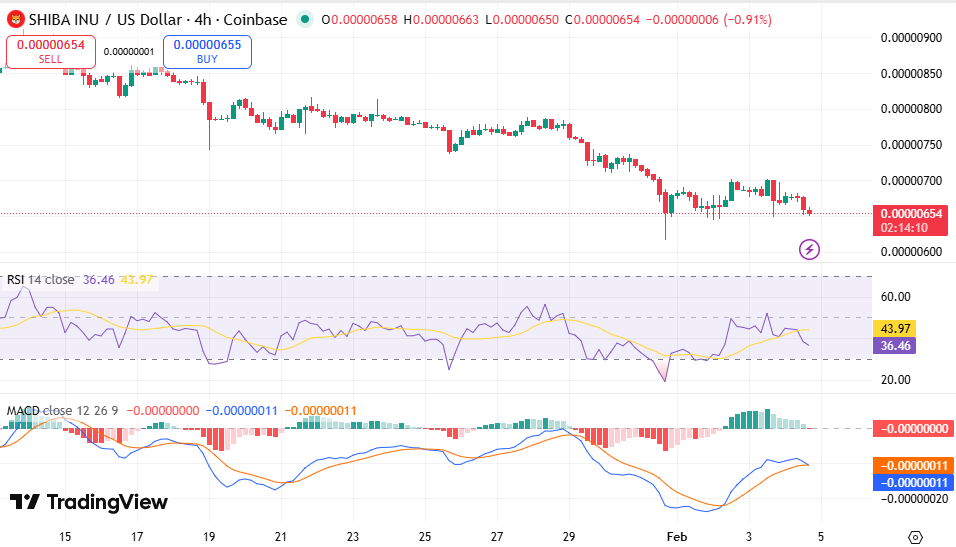Click the RSI average value 43.97 in legend
The height and width of the screenshot is (547, 956).
point(137,280)
